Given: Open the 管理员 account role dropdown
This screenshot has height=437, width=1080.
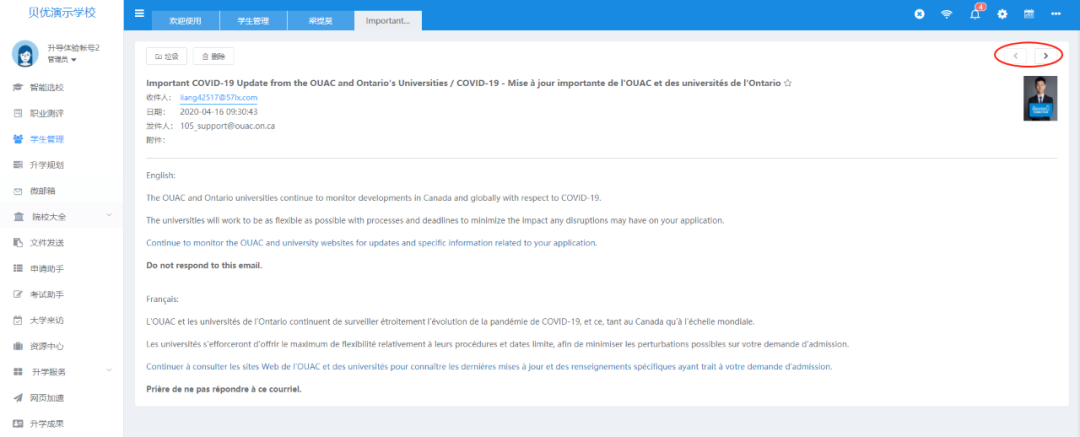Looking at the screenshot, I should (63, 60).
